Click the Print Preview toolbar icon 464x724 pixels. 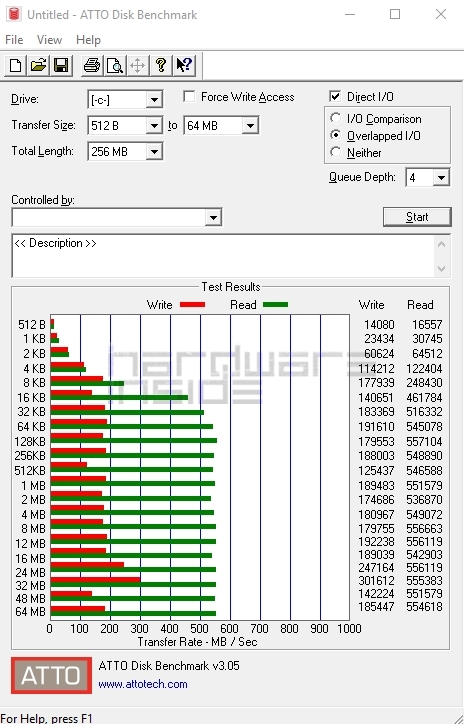pyautogui.click(x=114, y=65)
